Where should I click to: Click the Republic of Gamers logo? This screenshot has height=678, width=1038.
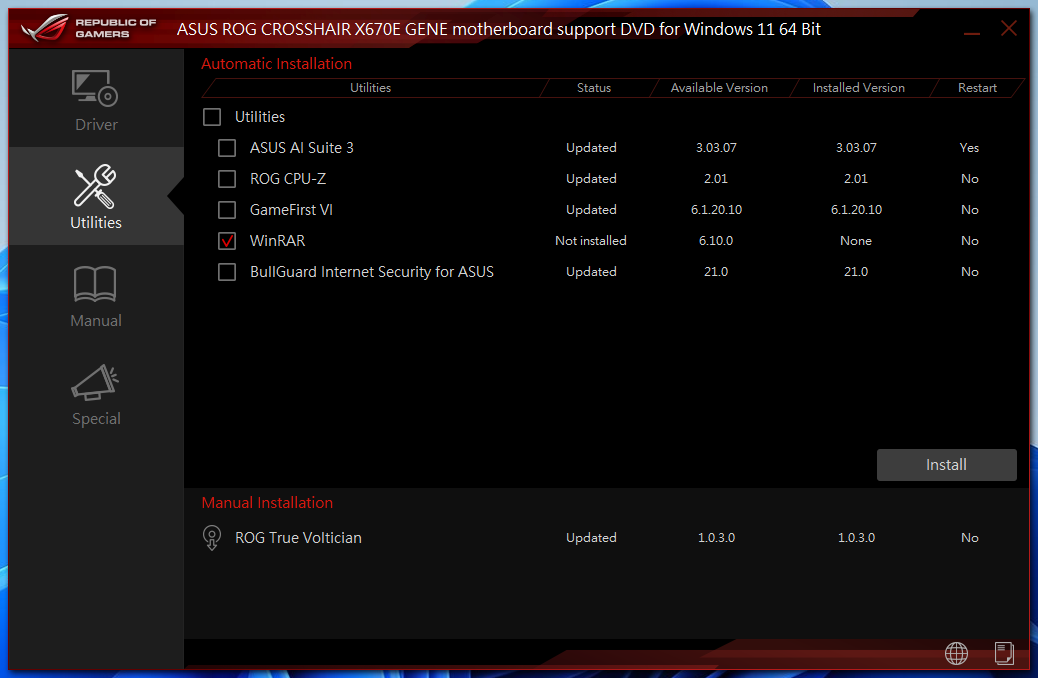point(89,28)
